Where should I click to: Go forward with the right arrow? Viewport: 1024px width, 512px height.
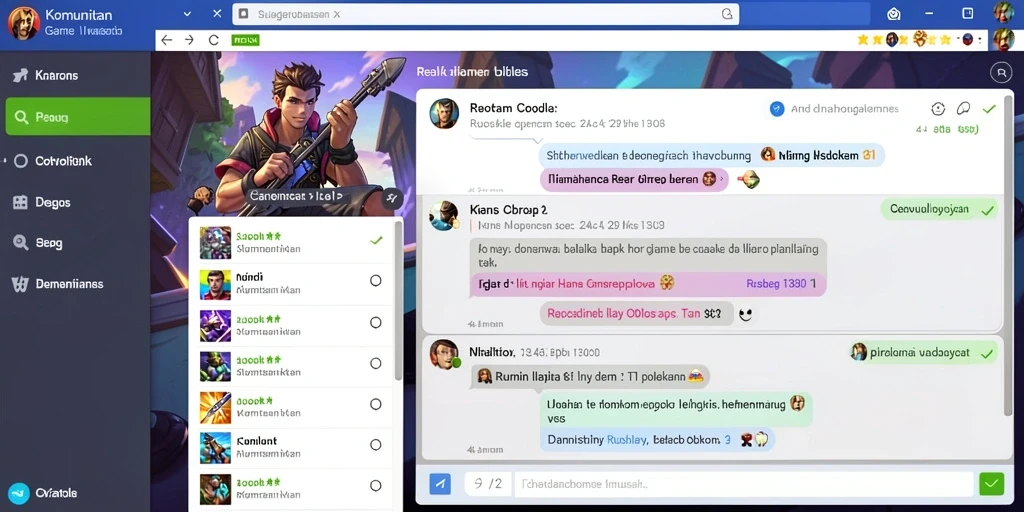point(189,40)
